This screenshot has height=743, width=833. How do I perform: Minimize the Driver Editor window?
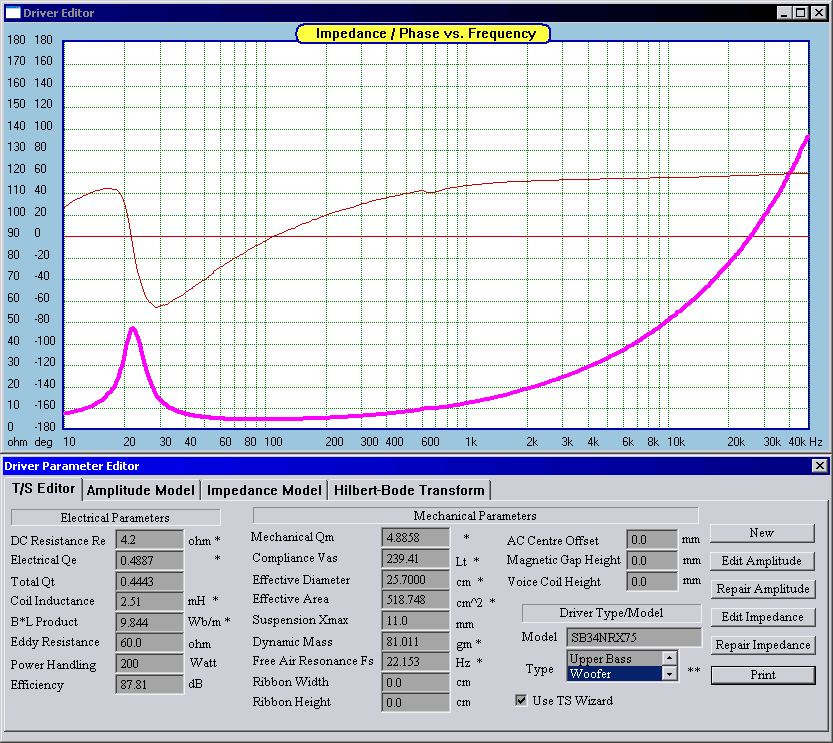click(x=784, y=12)
